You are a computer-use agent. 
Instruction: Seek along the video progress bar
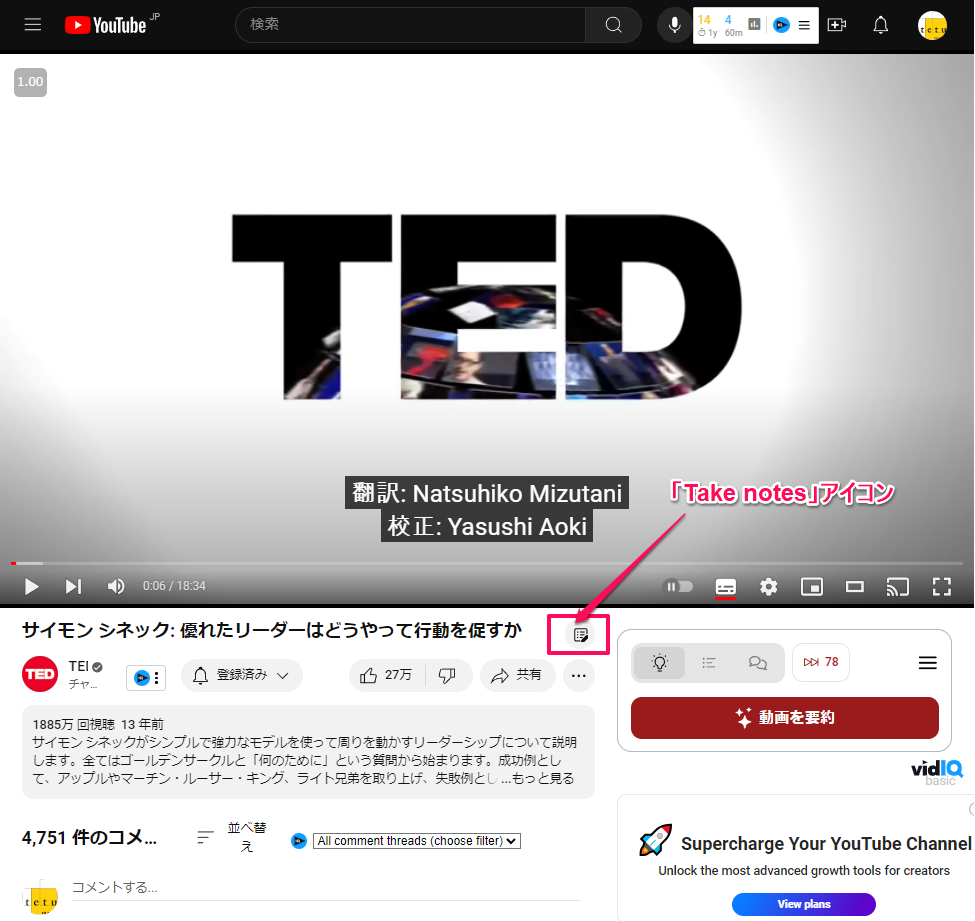pyautogui.click(x=487, y=563)
